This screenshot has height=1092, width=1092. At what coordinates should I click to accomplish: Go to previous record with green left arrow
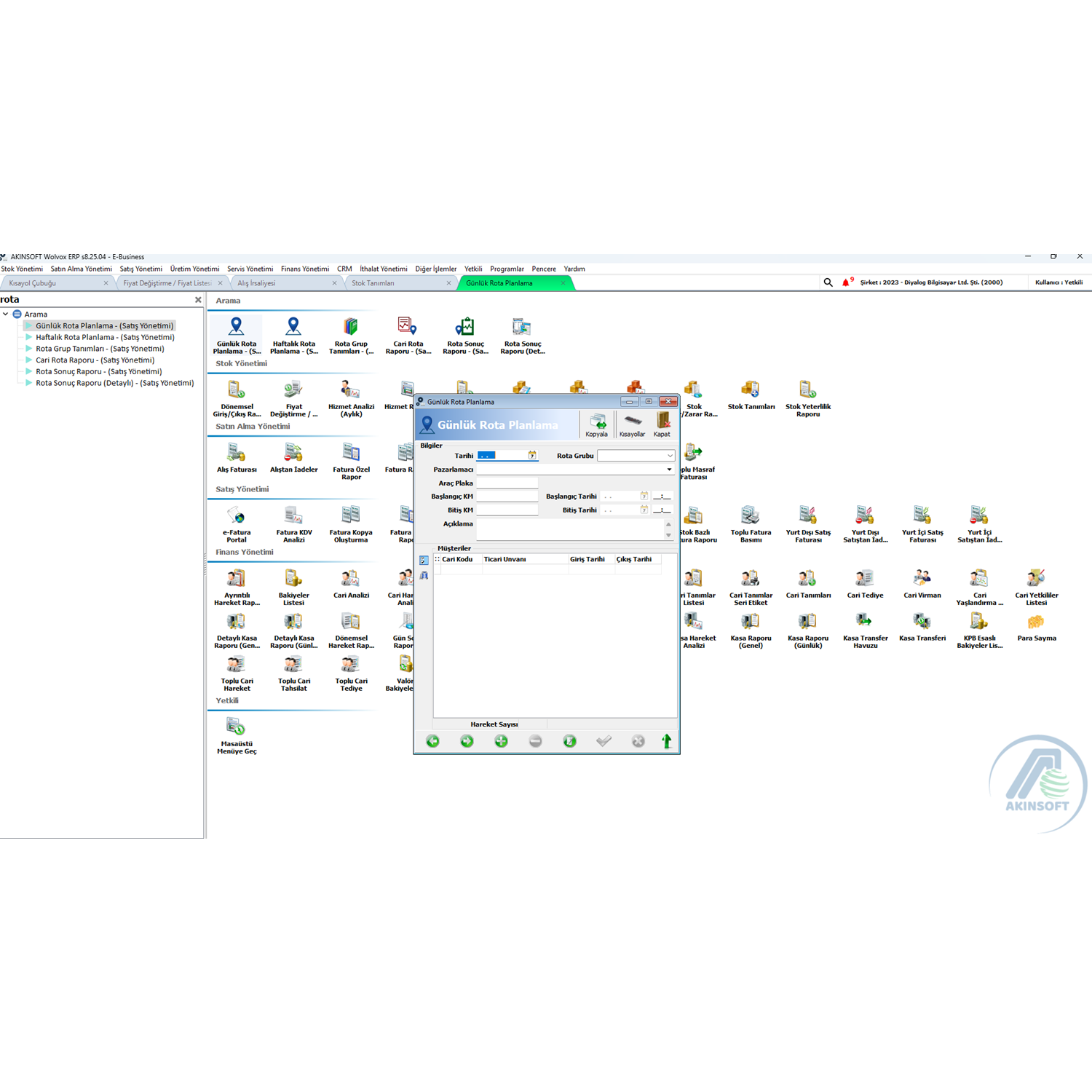pos(432,741)
